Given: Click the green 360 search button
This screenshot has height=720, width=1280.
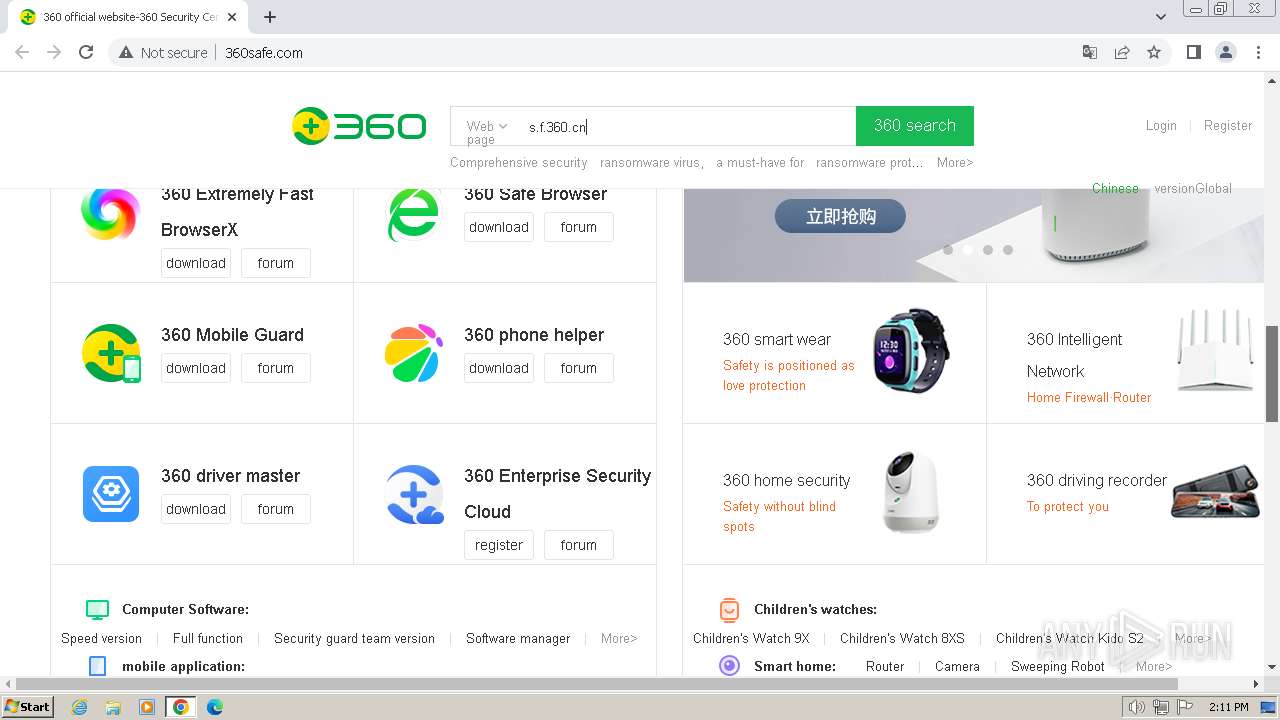Looking at the screenshot, I should (x=915, y=126).
